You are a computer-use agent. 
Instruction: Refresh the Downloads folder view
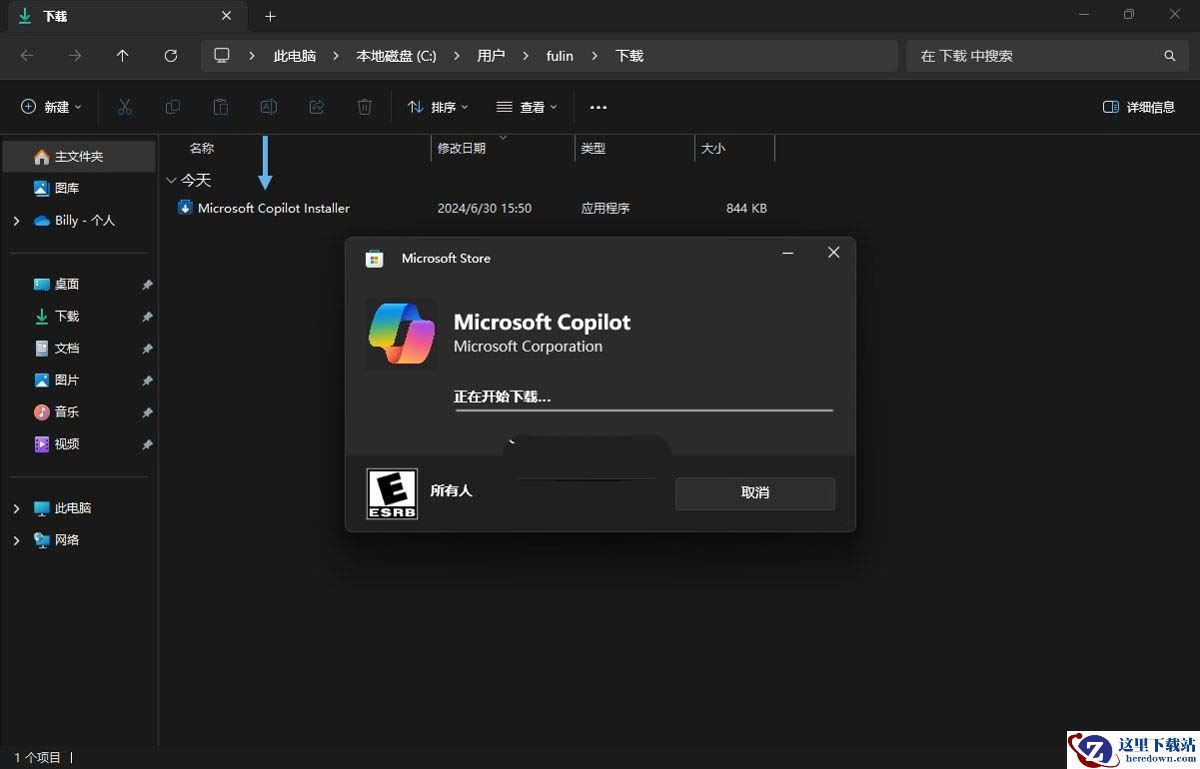point(171,56)
